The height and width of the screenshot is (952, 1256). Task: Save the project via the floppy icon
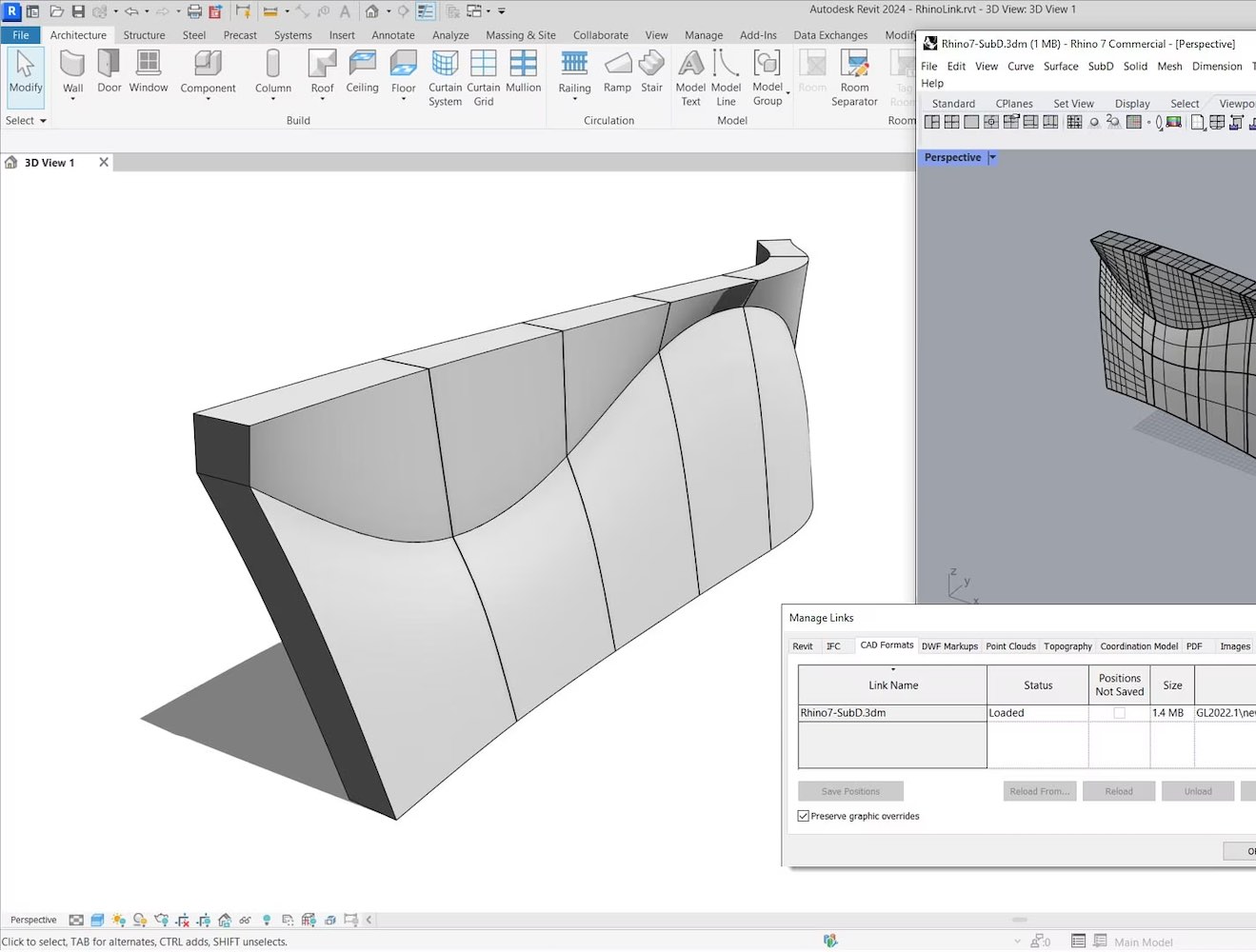tap(78, 11)
